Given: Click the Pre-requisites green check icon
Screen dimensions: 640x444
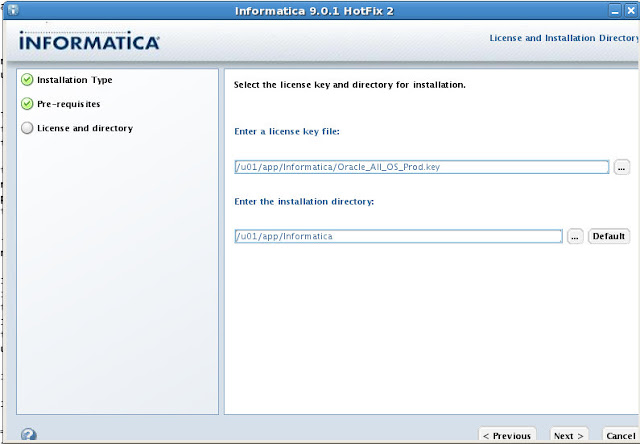Looking at the screenshot, I should coord(27,104).
